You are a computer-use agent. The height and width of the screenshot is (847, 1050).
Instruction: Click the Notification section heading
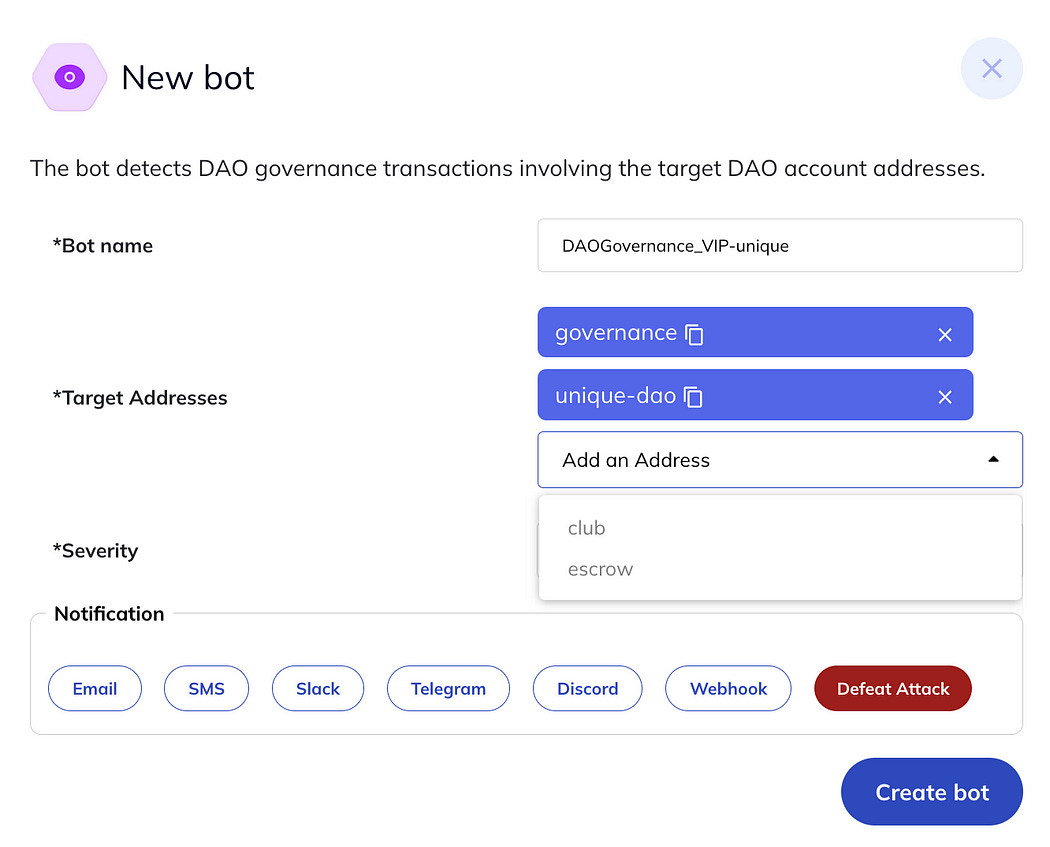pyautogui.click(x=109, y=614)
